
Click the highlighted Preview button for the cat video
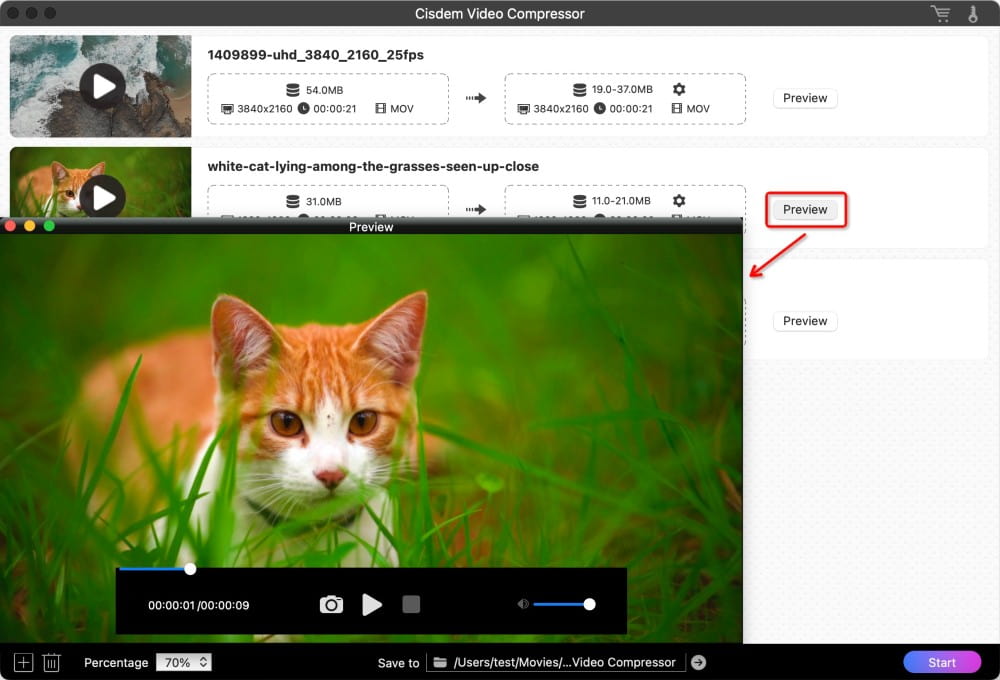coord(805,209)
